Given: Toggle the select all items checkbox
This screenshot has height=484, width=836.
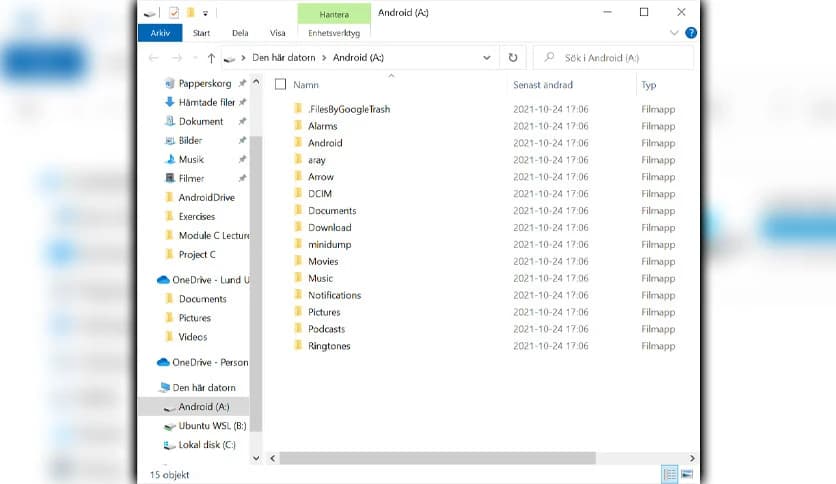Looking at the screenshot, I should click(280, 84).
